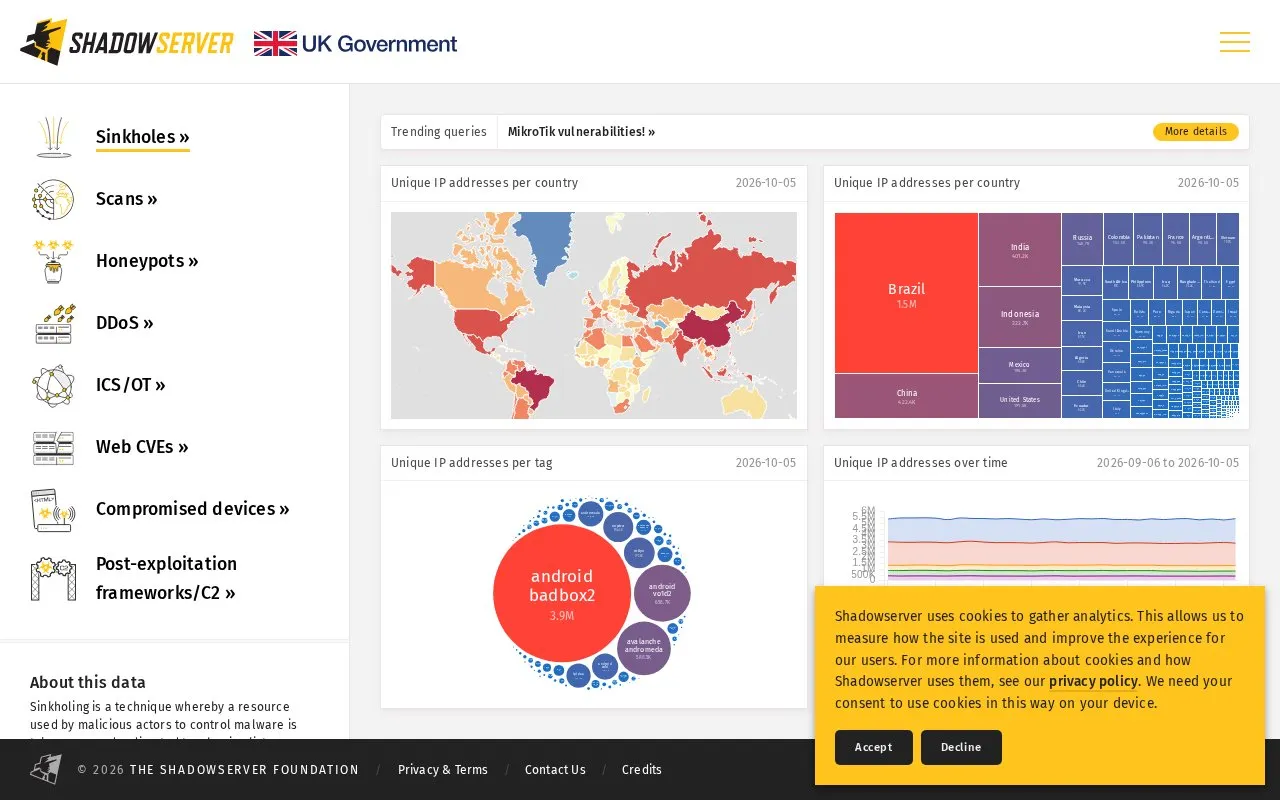Open Compromised devices section
This screenshot has height=800, width=1280.
click(193, 509)
